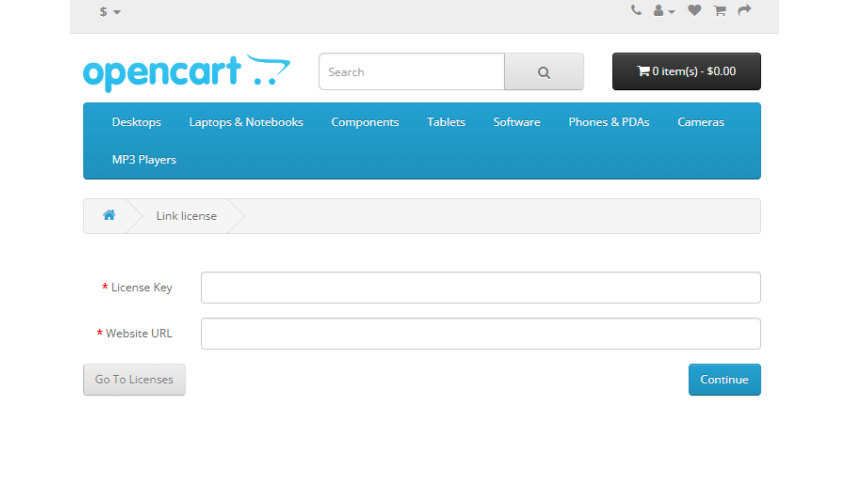850x500 pixels.
Task: Focus the License Key input field
Action: [481, 287]
